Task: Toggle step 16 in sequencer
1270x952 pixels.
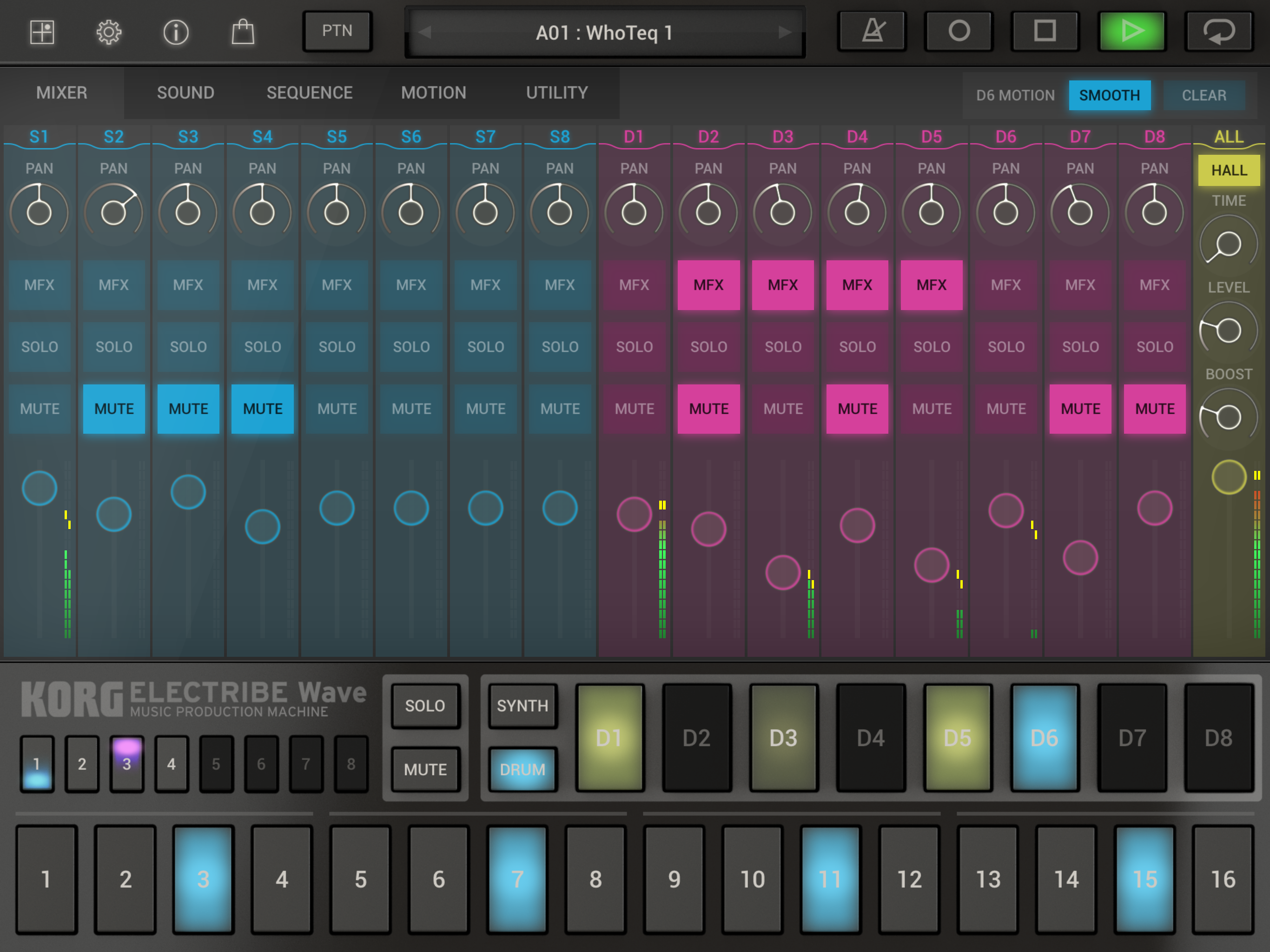Action: [x=1223, y=879]
